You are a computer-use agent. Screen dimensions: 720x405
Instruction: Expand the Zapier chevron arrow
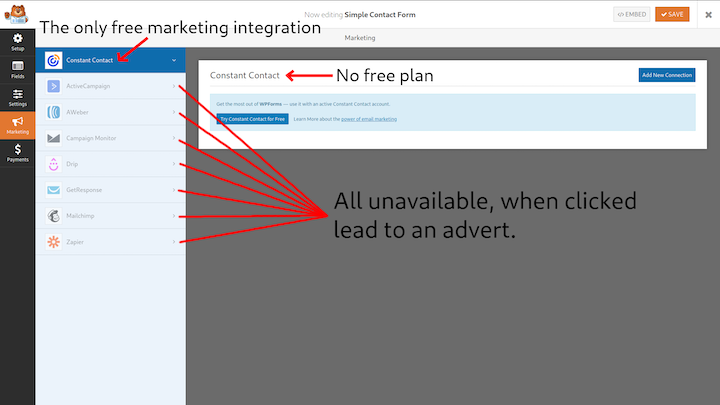tap(174, 242)
